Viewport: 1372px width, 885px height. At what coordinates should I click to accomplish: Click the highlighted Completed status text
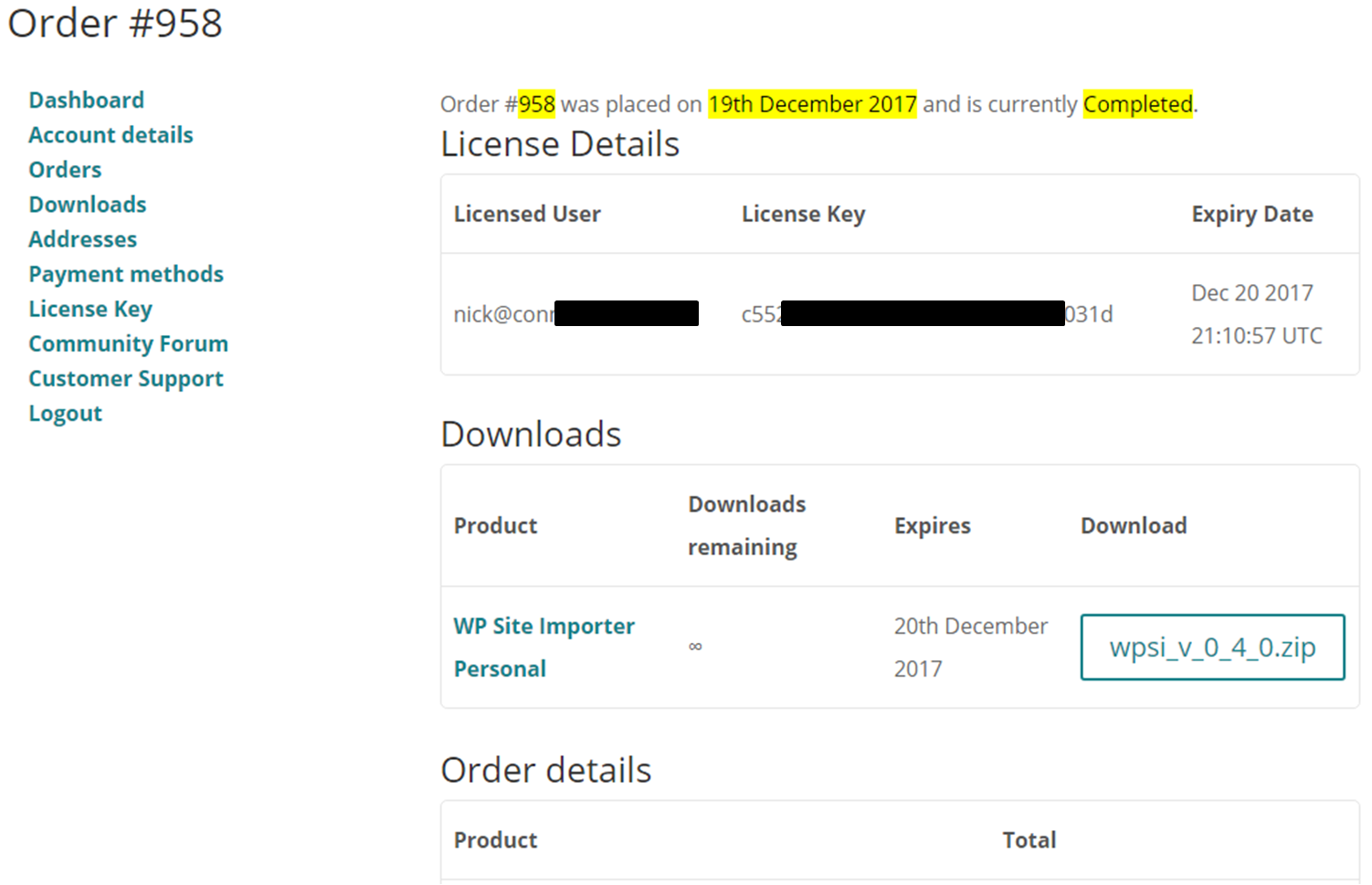(1138, 104)
